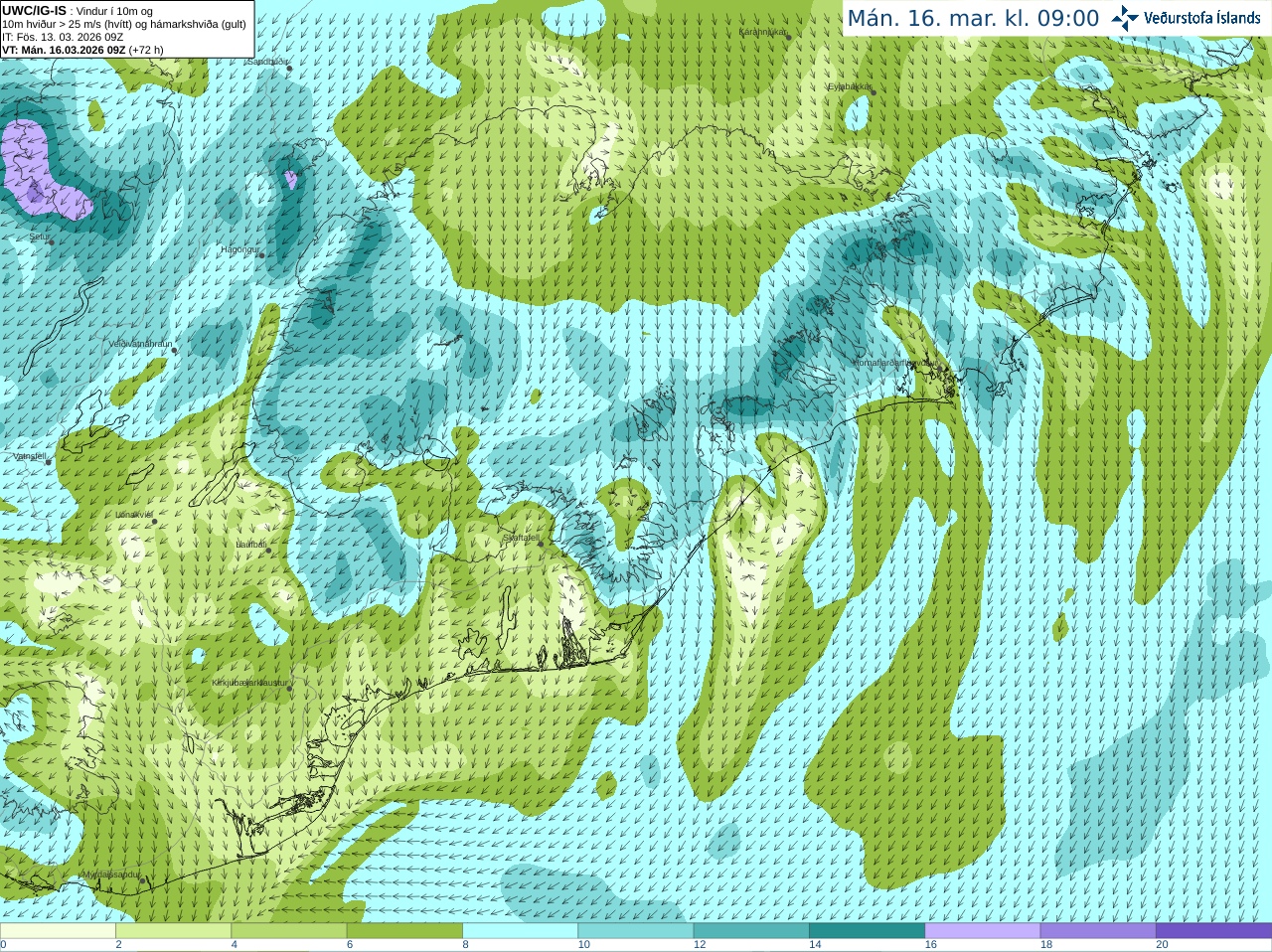Click the legend swatch for 12–14 m/s

tap(750, 931)
